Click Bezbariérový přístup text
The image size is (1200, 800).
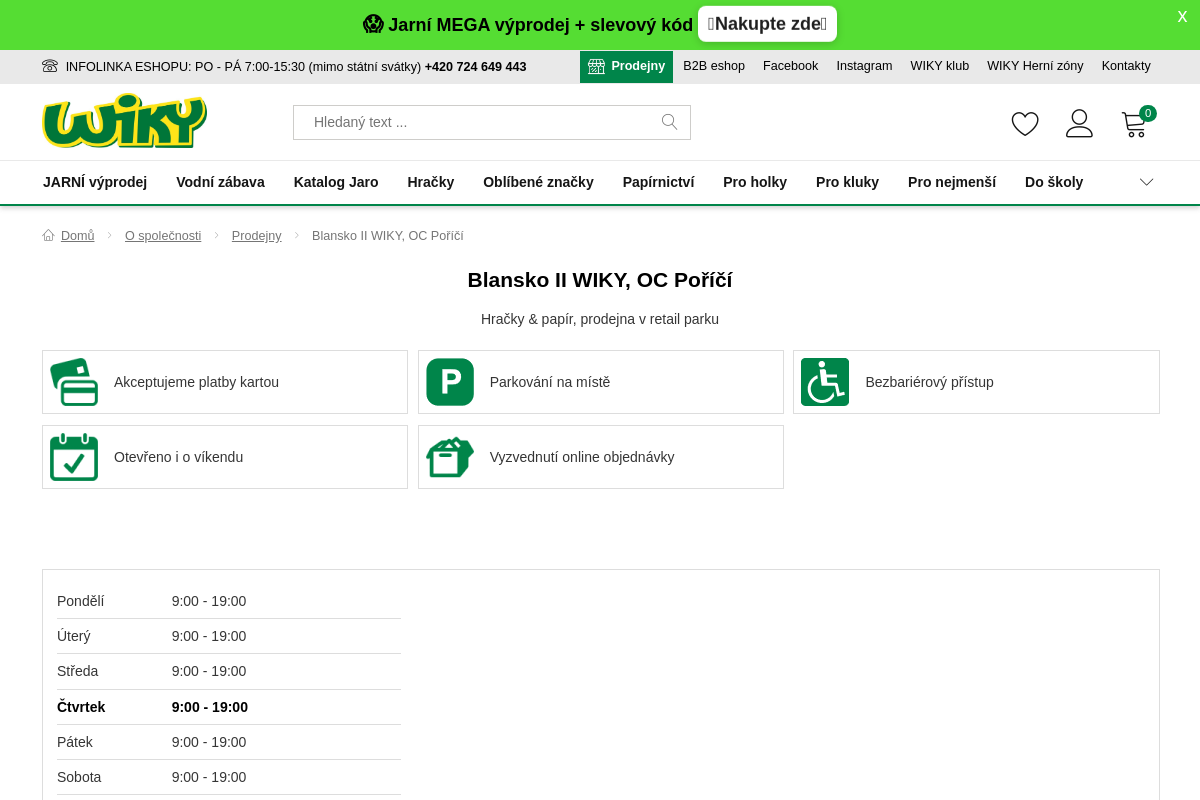coord(930,382)
